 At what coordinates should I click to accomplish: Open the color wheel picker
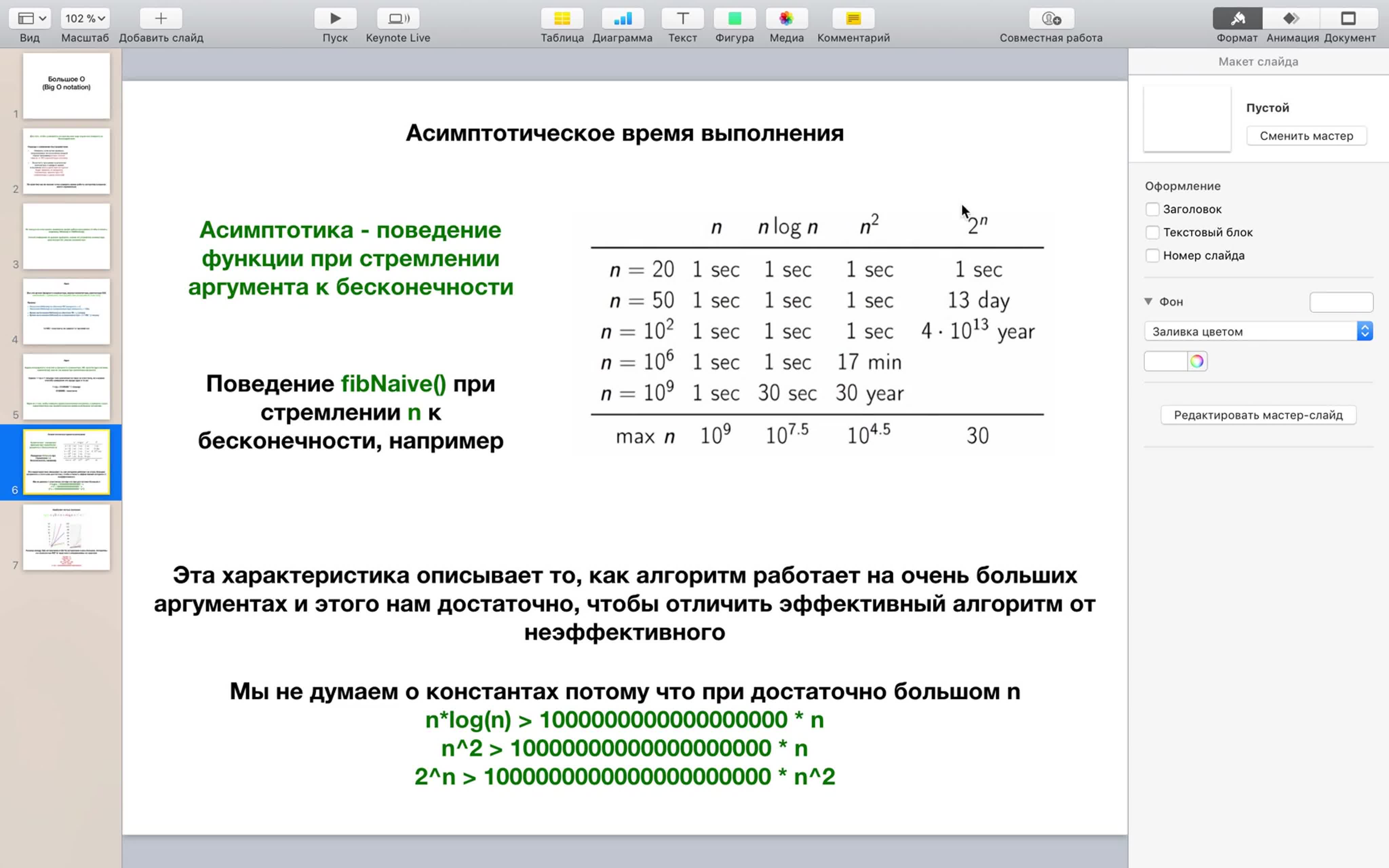[x=1197, y=361]
